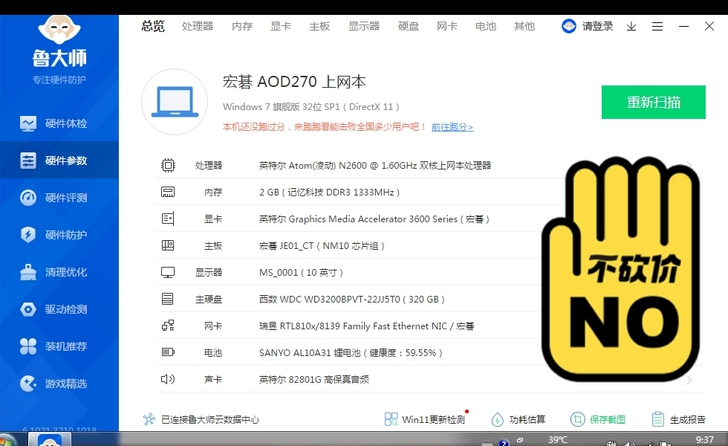Image resolution: width=728 pixels, height=446 pixels.
Task: Switch to the 显示器 tab
Action: pyautogui.click(x=364, y=26)
